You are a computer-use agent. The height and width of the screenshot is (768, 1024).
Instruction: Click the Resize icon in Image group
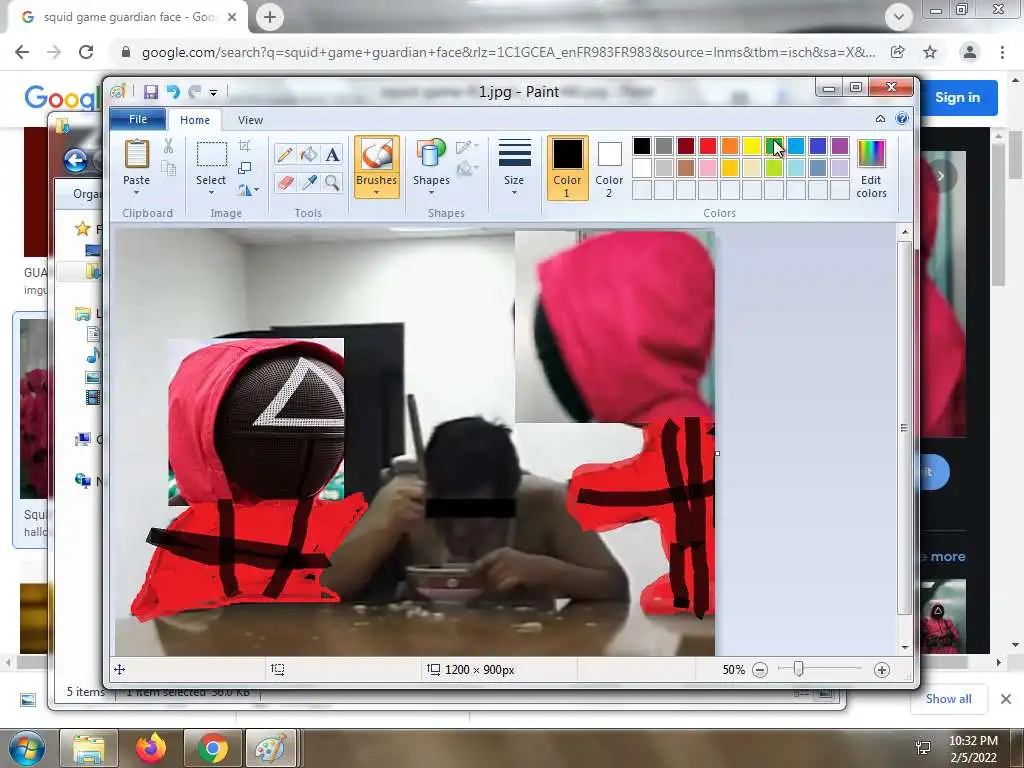point(245,168)
